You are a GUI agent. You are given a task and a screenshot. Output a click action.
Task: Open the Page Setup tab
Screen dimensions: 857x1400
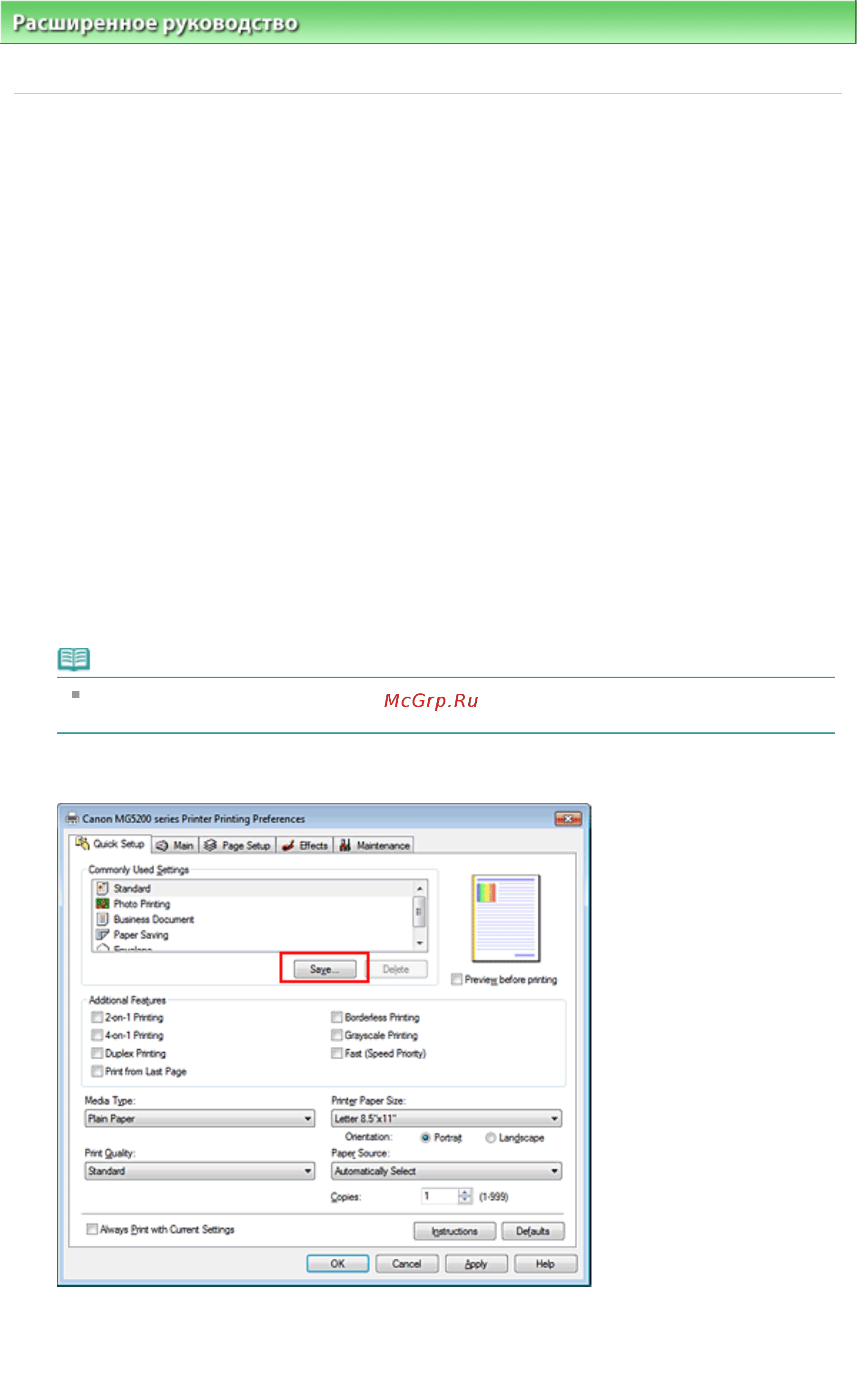tap(237, 846)
